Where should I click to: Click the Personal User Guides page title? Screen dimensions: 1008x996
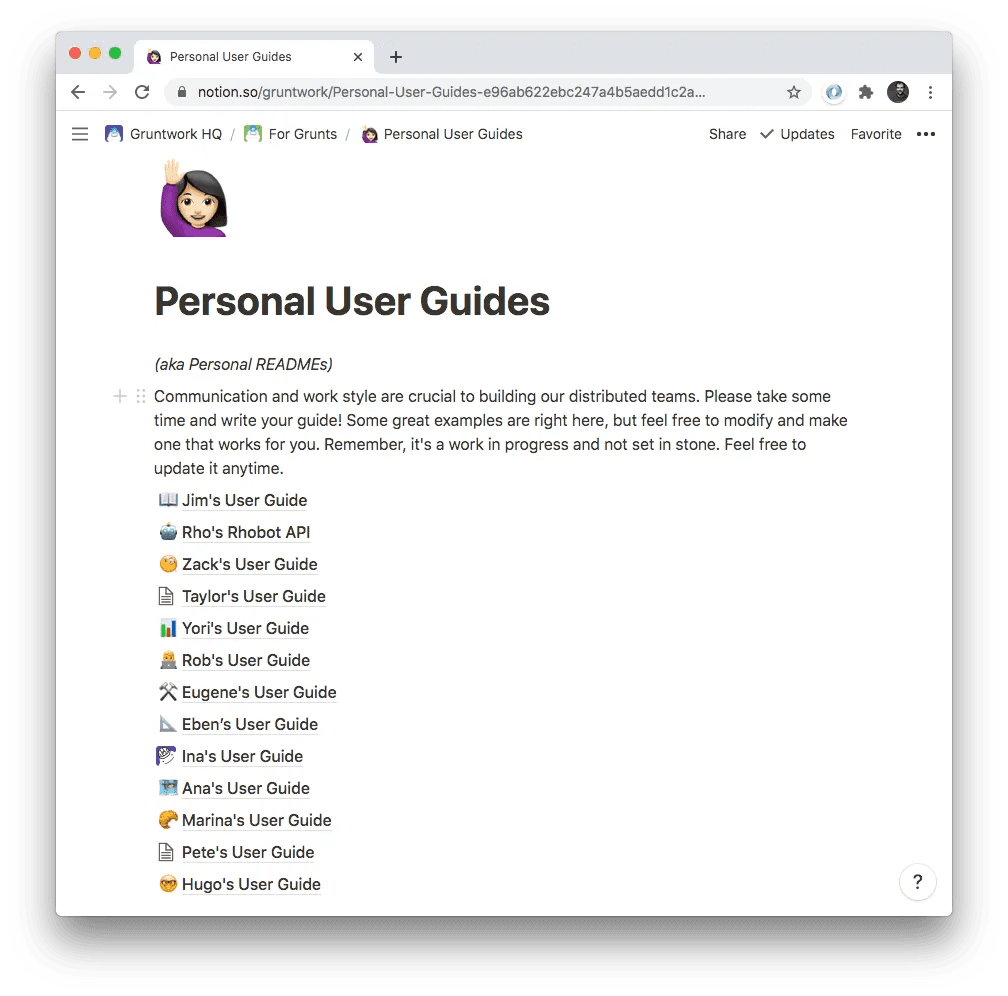pos(352,301)
